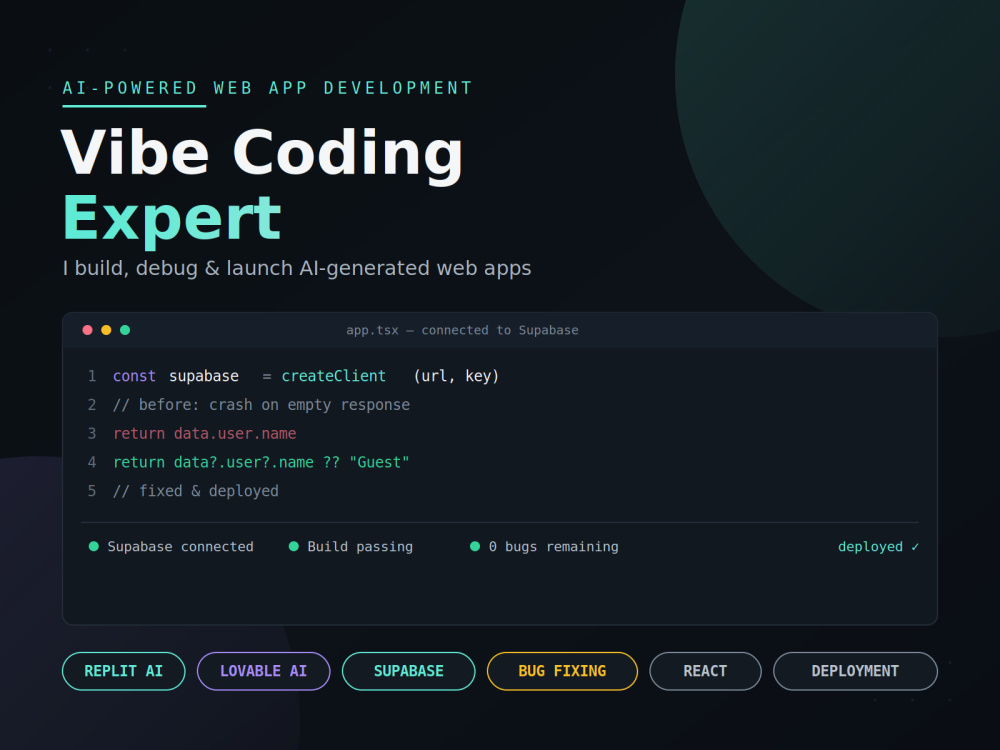Screen dimensions: 1000x750
Task: Click the 'I build, debug & launch' subtitle
Action: coord(297,268)
